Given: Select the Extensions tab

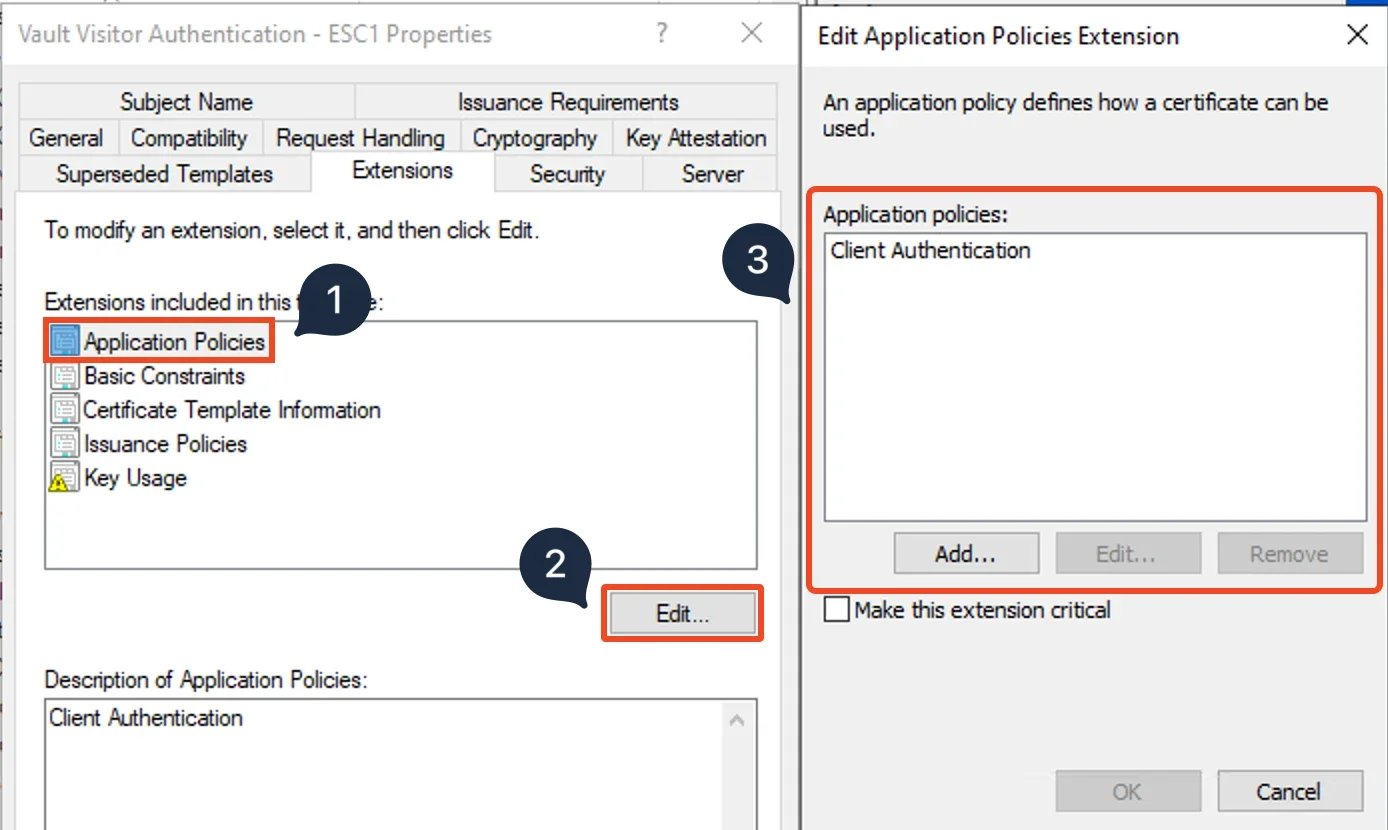Looking at the screenshot, I should click(402, 171).
